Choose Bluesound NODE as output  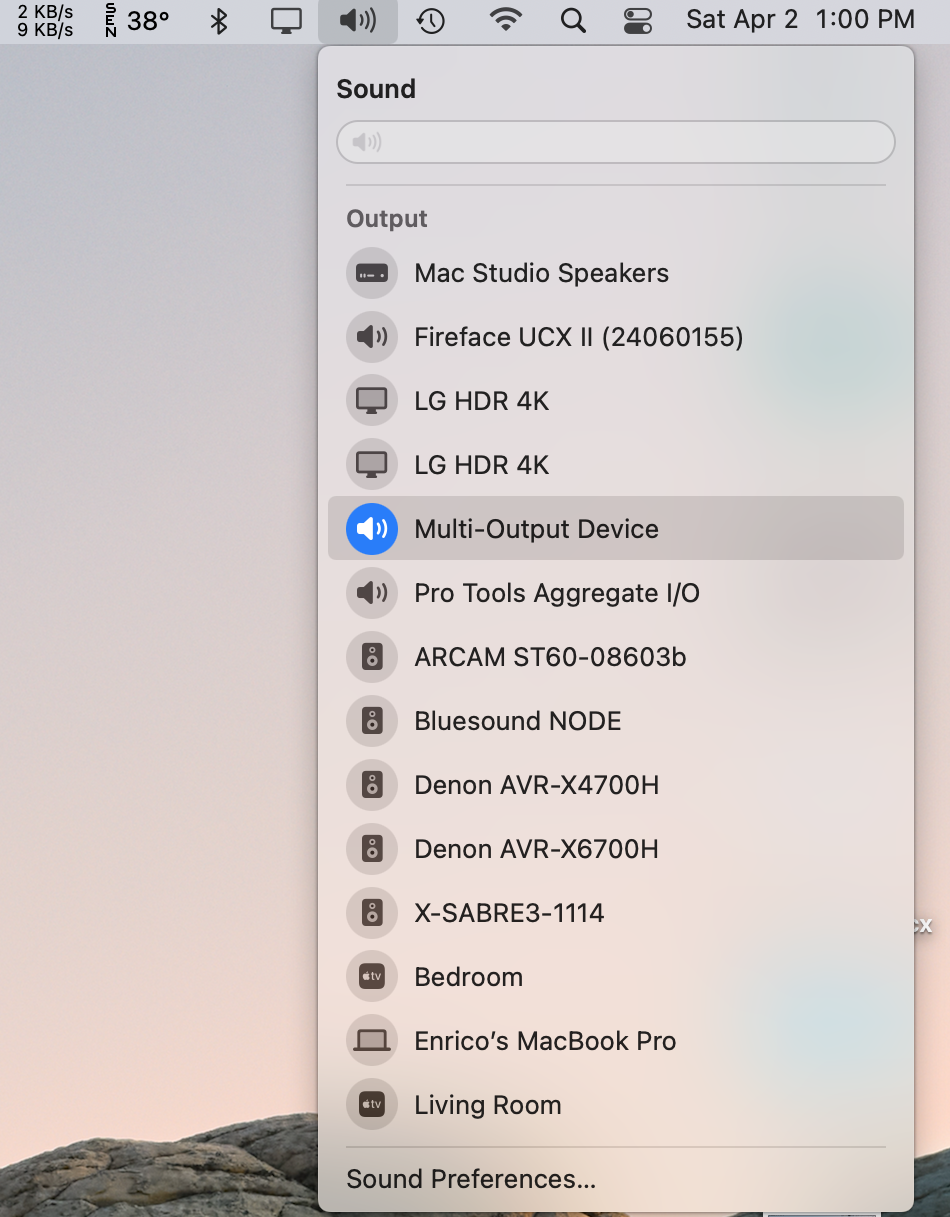(517, 721)
